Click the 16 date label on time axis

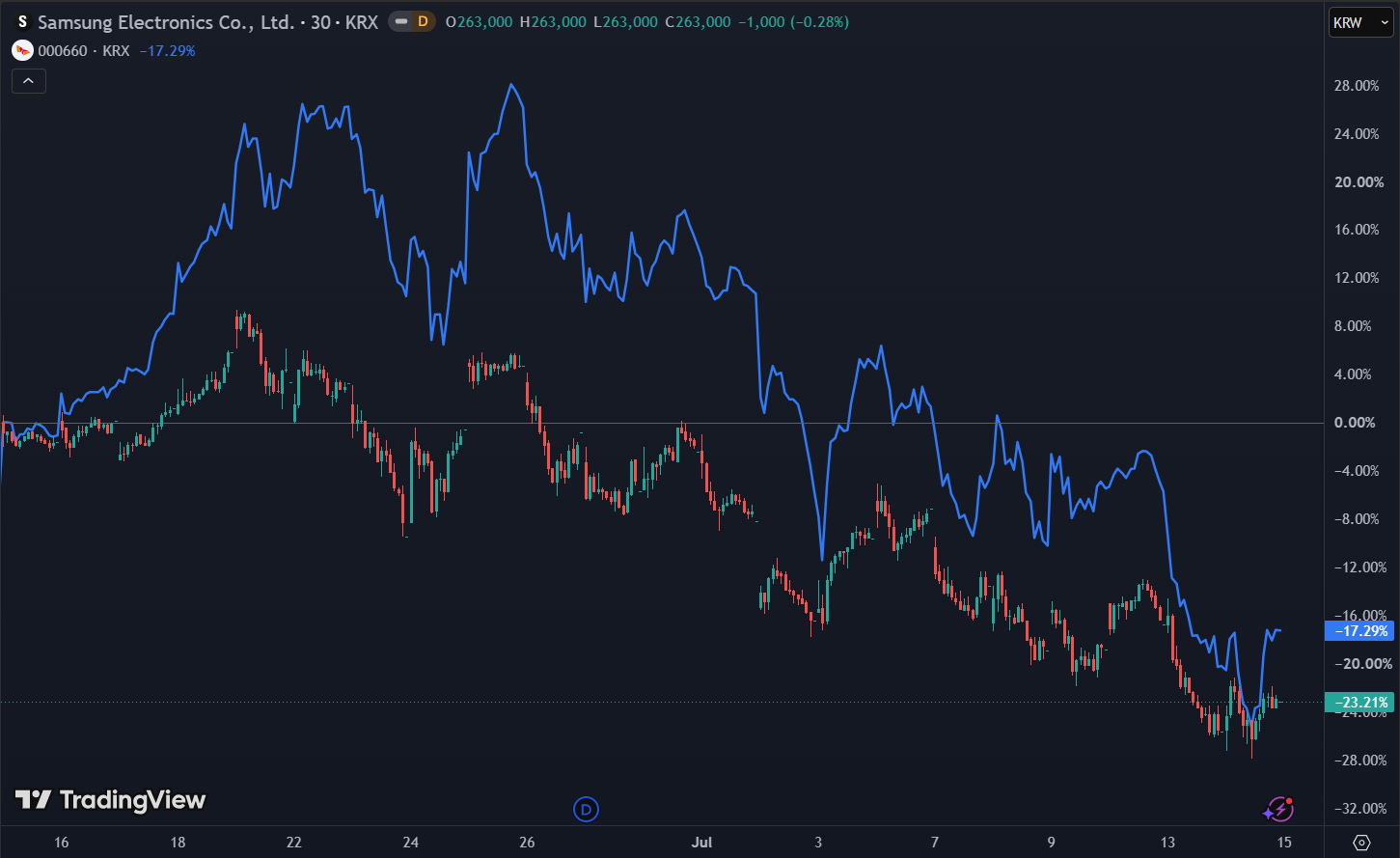coord(62,843)
